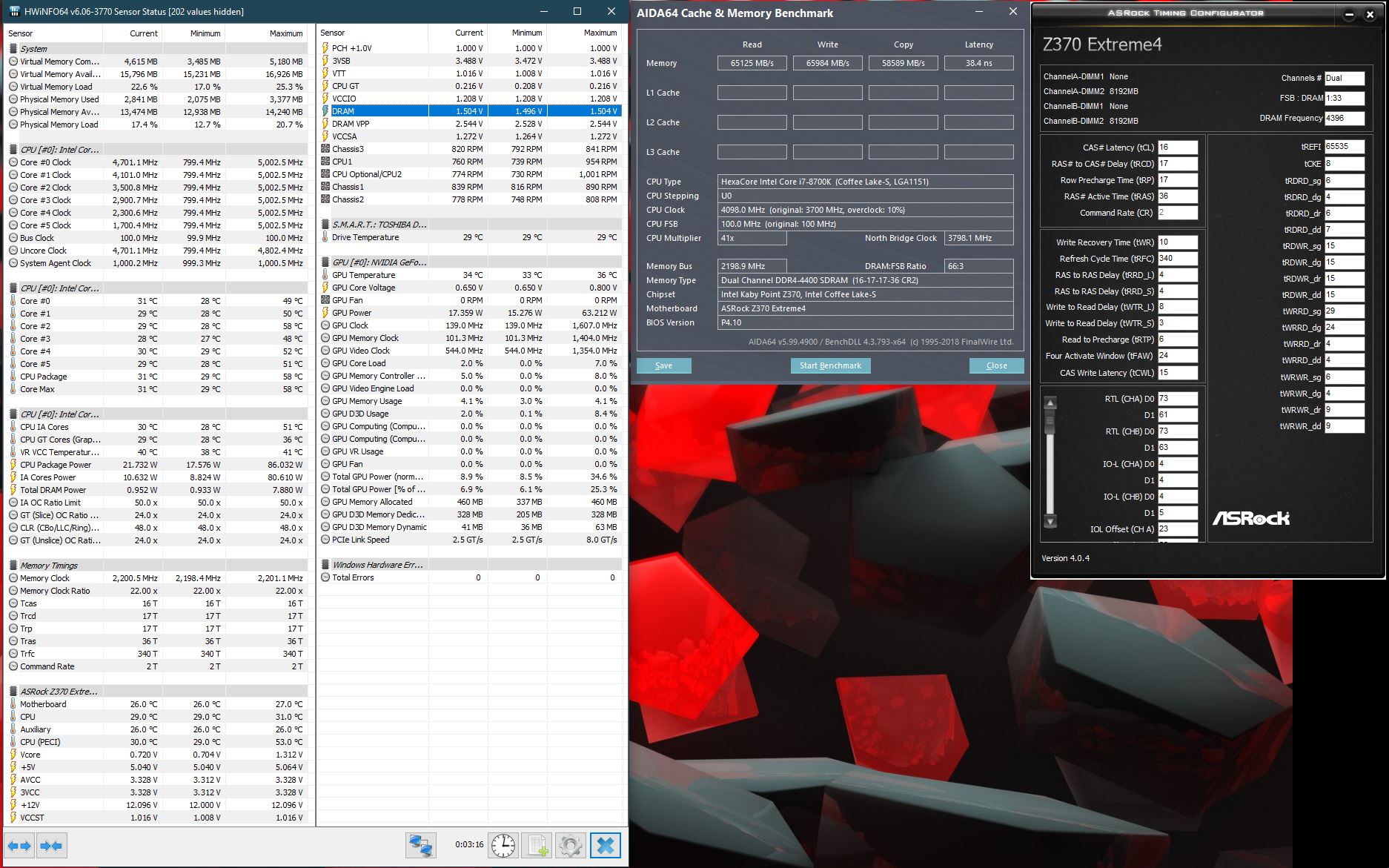Select Core #0 Clock sensor row
Viewport: 1389px width, 868px height.
157,162
